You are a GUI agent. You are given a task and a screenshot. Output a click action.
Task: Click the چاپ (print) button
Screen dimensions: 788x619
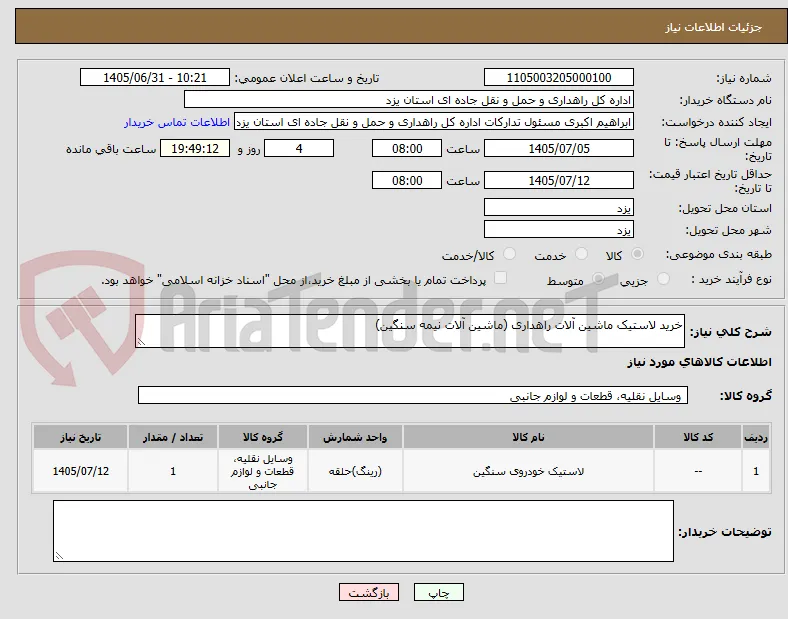tap(438, 592)
